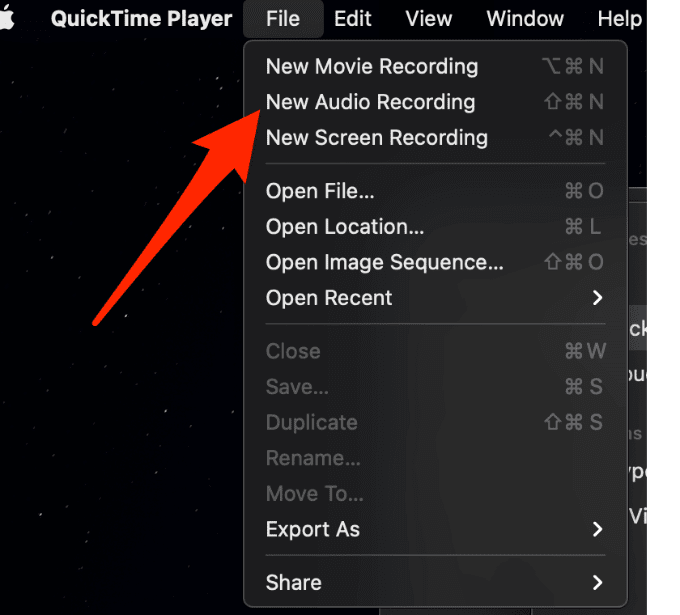Screen dimensions: 680x615
Task: Click the Share chevron arrow
Action: (x=597, y=582)
